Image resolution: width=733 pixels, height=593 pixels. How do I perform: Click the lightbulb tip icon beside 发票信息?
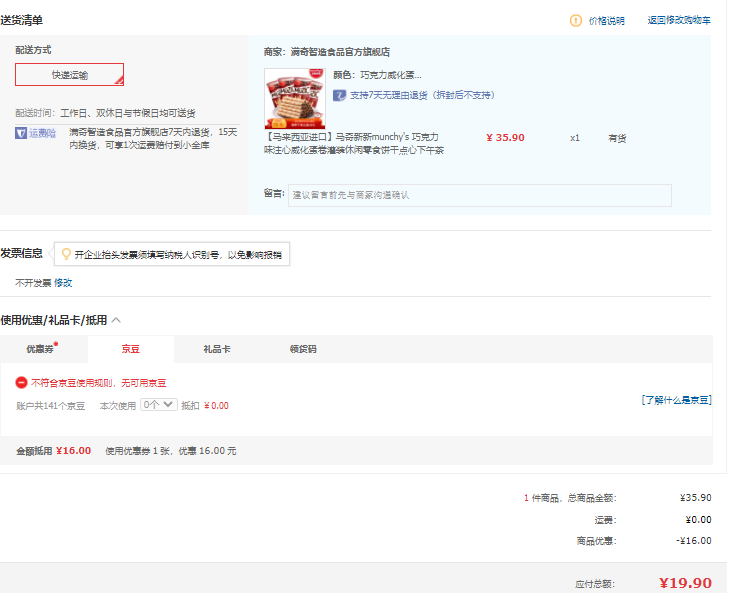[x=66, y=254]
